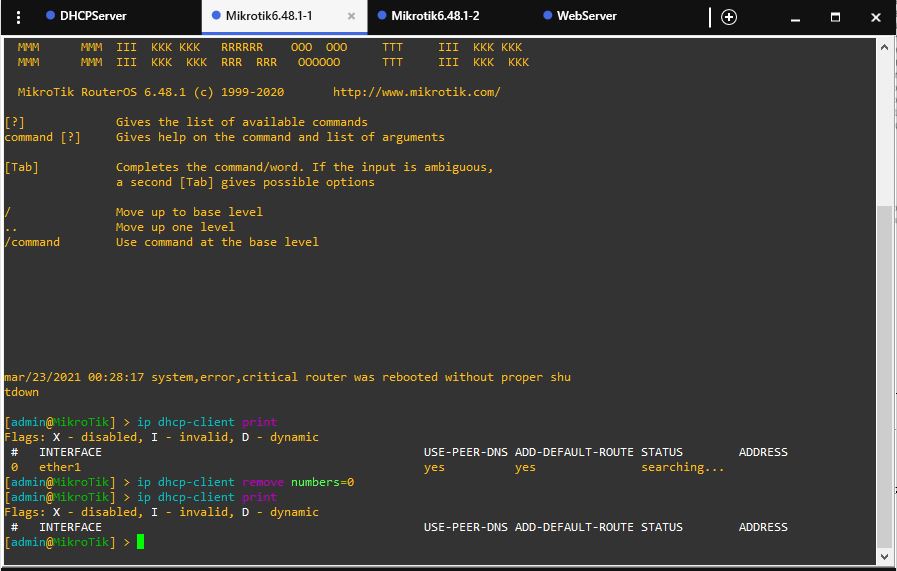Click 'Move up to base level' text
The width and height of the screenshot is (897, 571).
tap(189, 212)
